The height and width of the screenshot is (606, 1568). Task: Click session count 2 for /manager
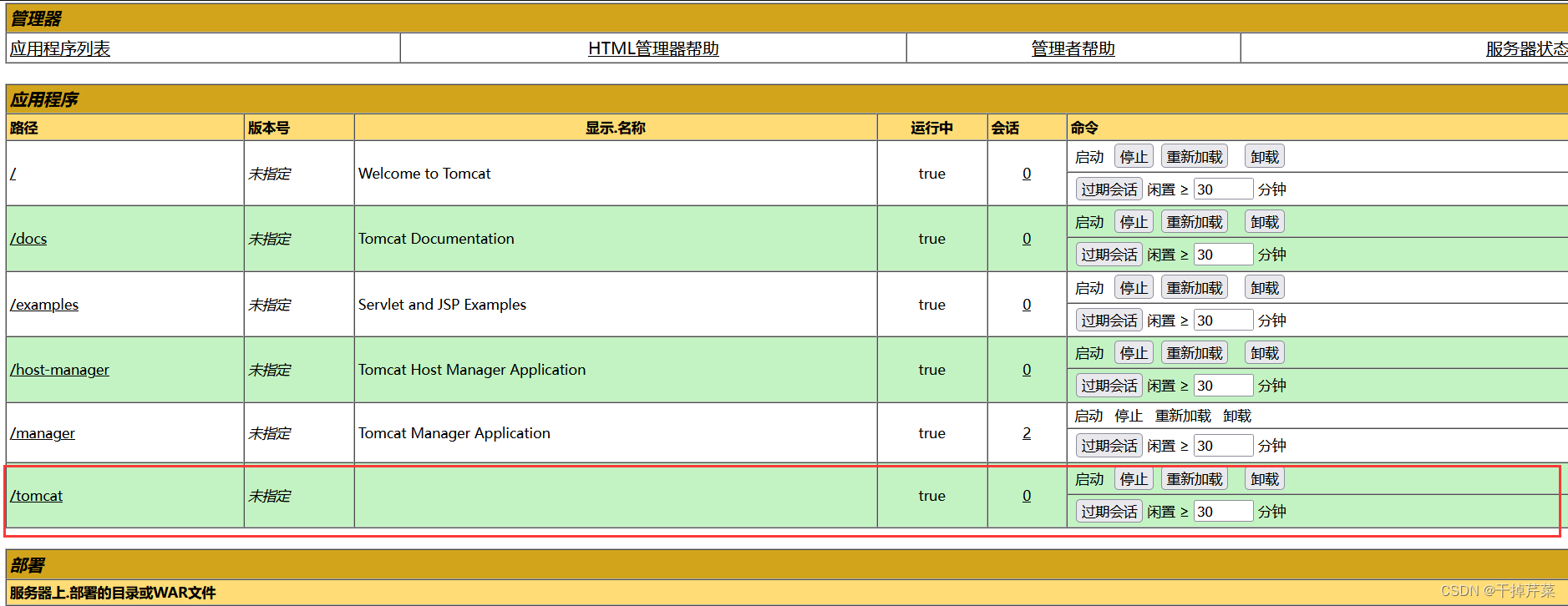click(1027, 433)
